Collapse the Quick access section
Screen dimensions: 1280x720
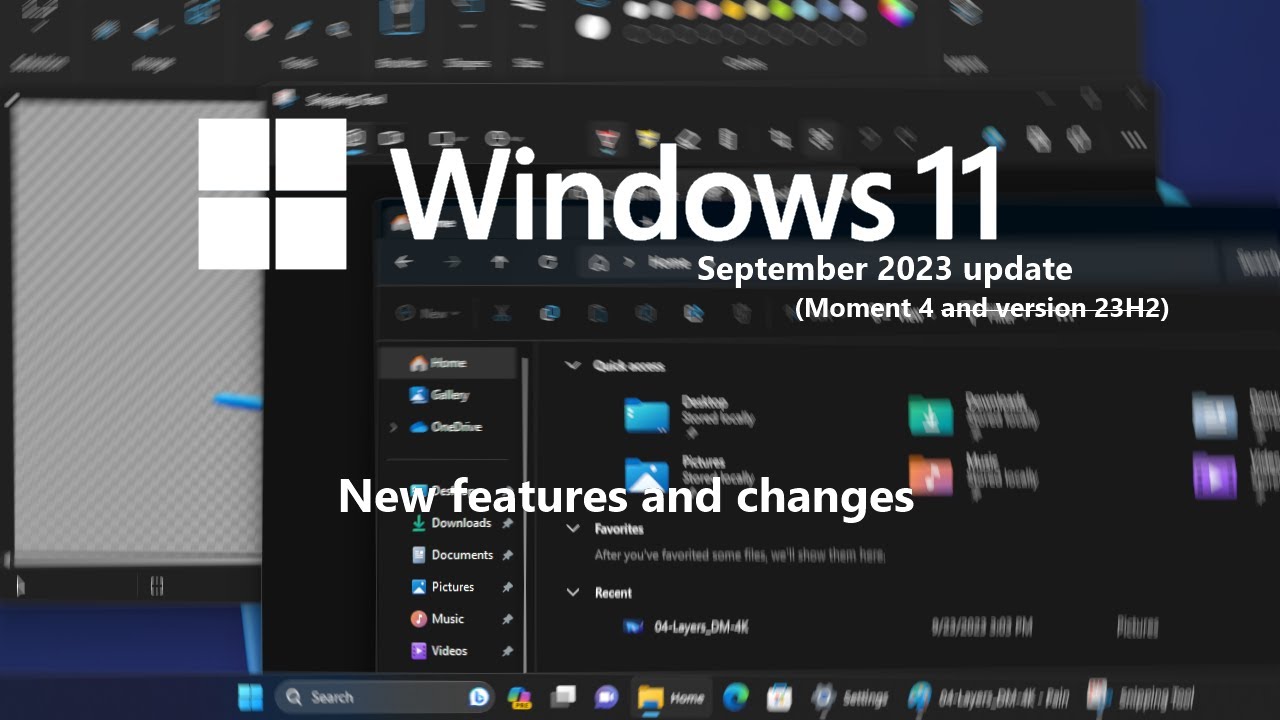coord(573,365)
